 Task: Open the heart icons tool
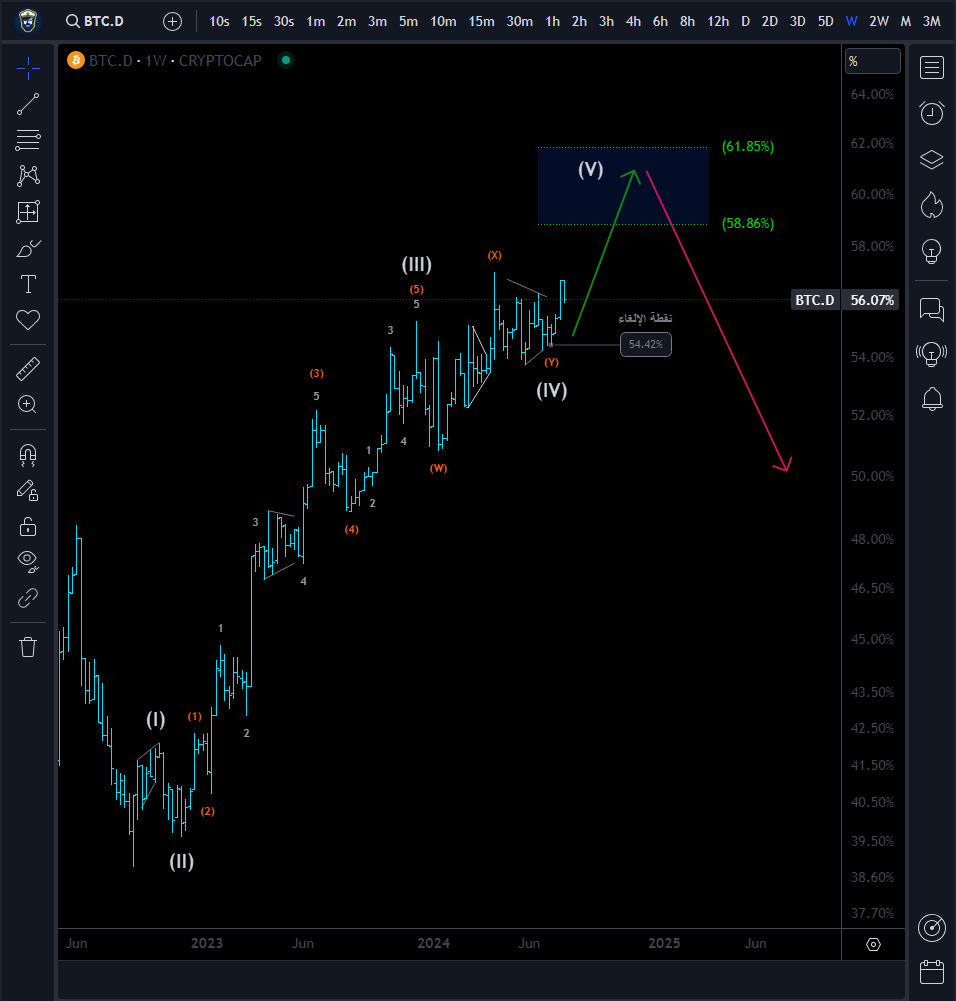pos(28,320)
